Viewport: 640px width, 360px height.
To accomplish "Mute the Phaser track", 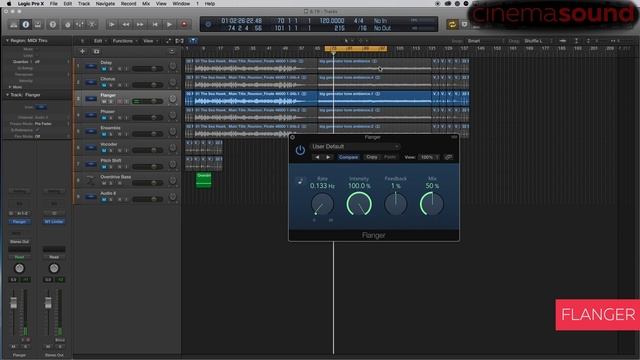I will coord(104,118).
